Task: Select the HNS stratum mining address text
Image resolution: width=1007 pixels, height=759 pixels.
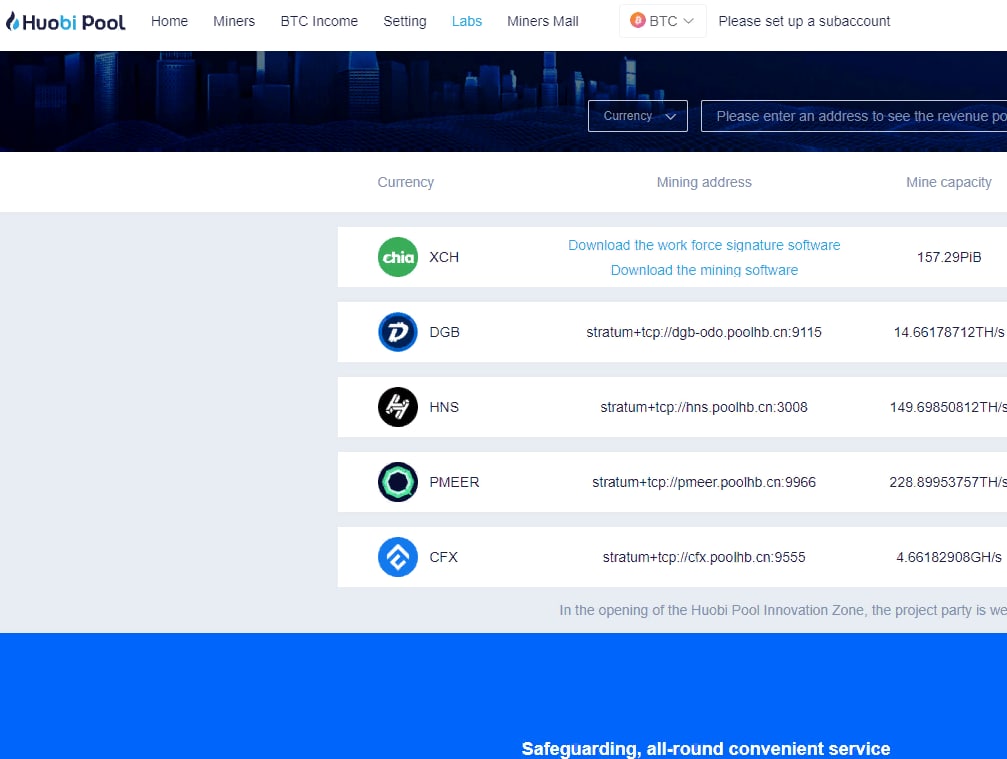Action: pyautogui.click(x=704, y=407)
